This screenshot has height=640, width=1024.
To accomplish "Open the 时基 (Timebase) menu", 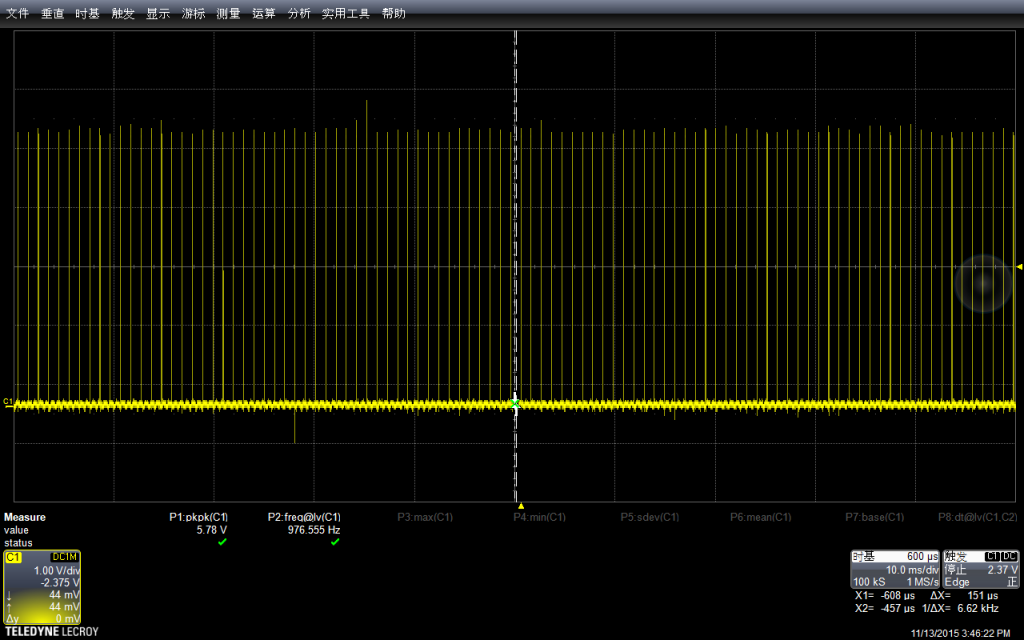I will [x=88, y=13].
